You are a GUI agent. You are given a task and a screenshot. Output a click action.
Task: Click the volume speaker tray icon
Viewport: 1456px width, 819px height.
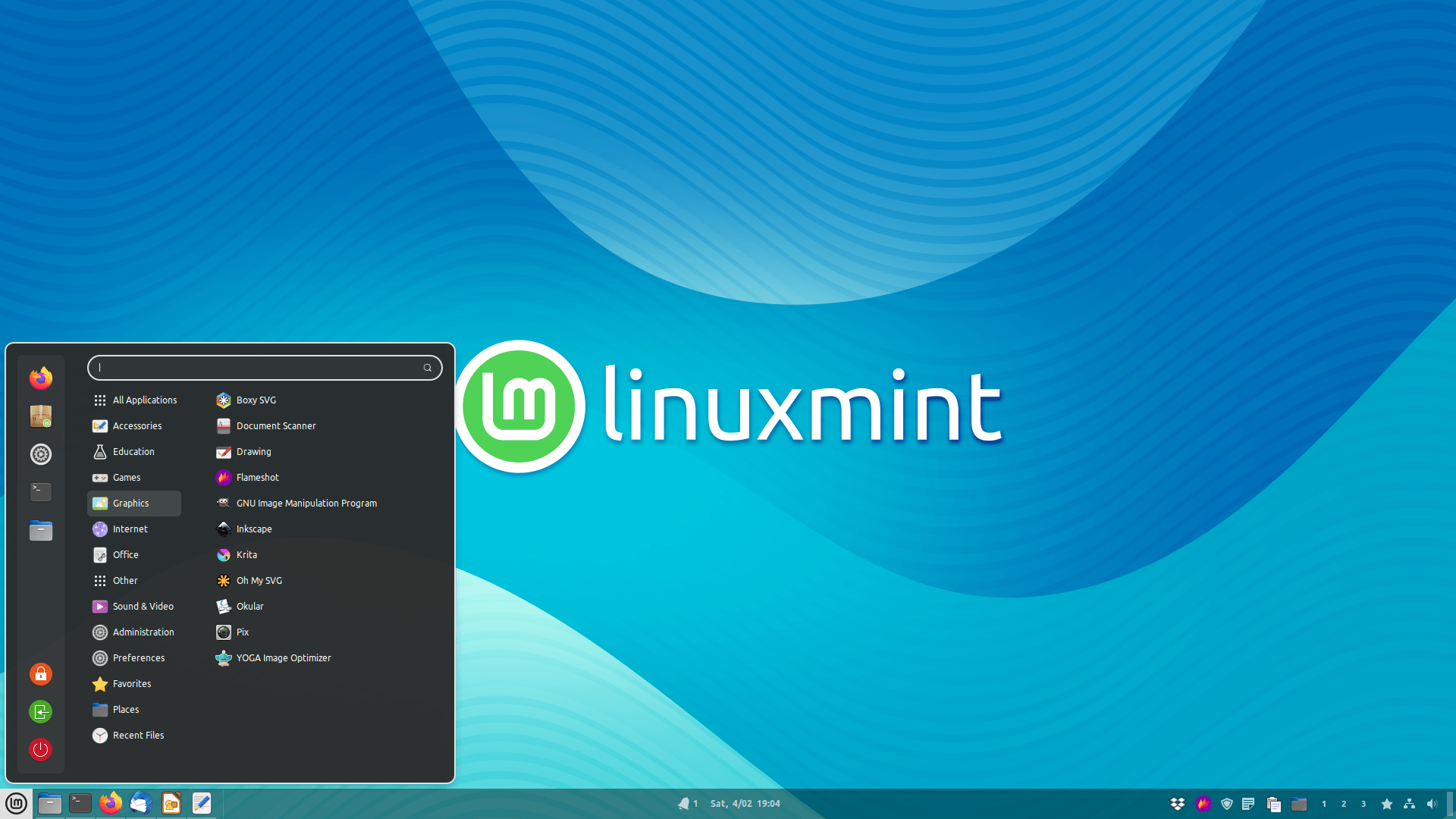1432,804
